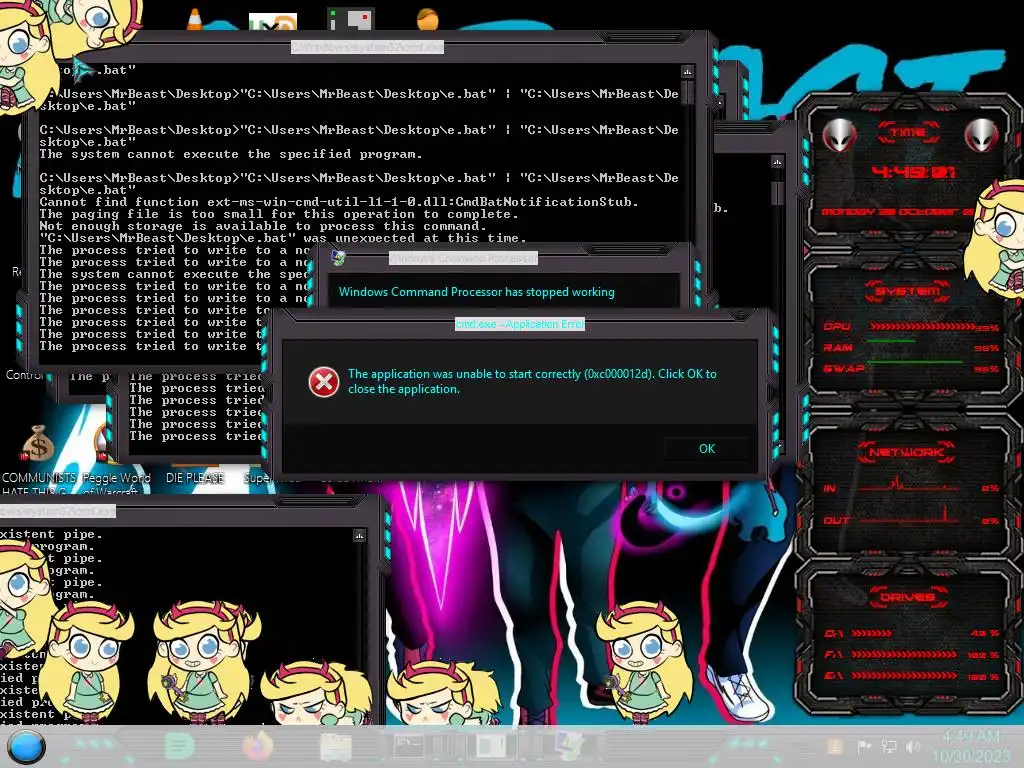Open the dark desktop icon with the red dot
The image size is (1024, 768).
351,19
